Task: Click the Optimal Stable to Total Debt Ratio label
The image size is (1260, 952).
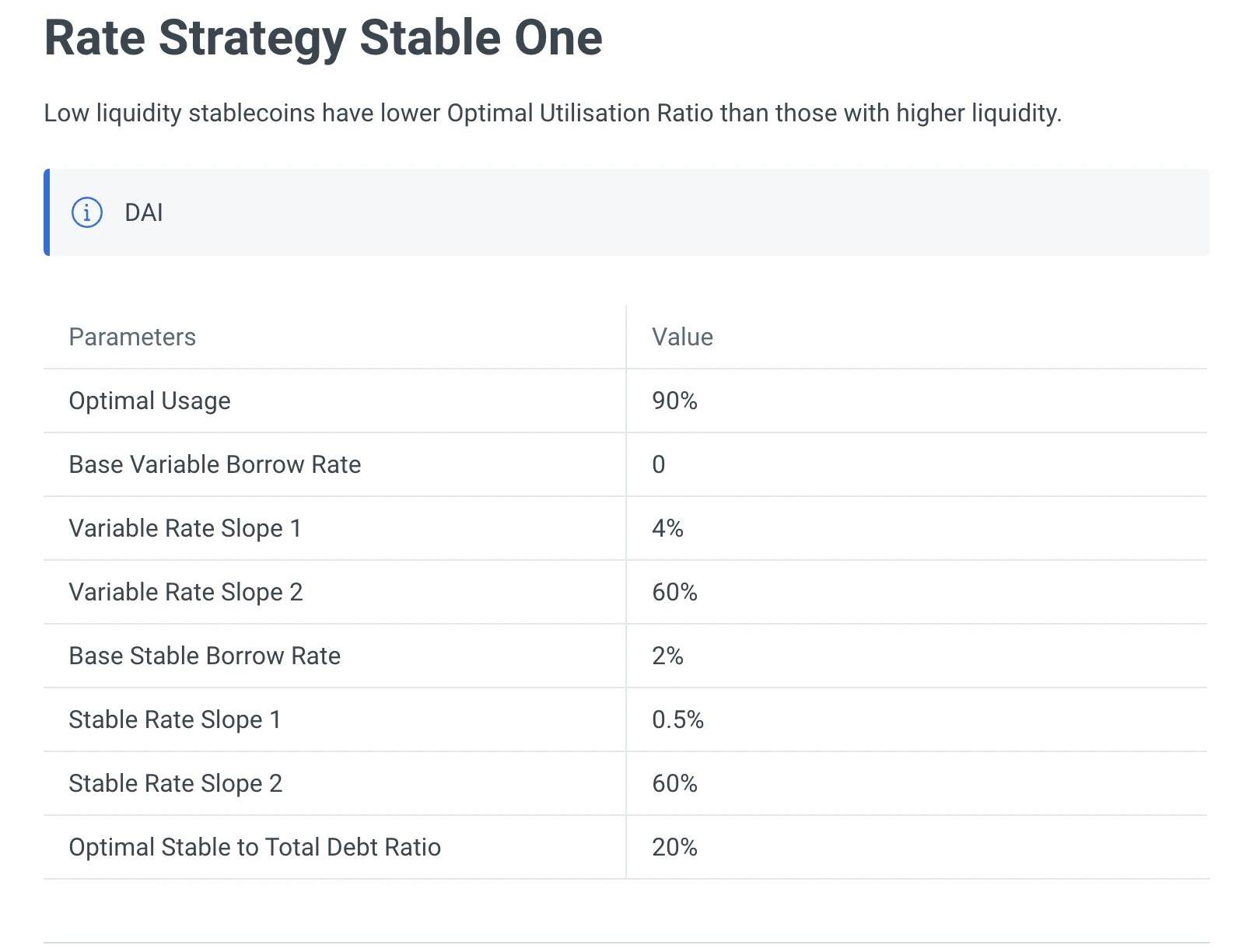Action: 255,847
